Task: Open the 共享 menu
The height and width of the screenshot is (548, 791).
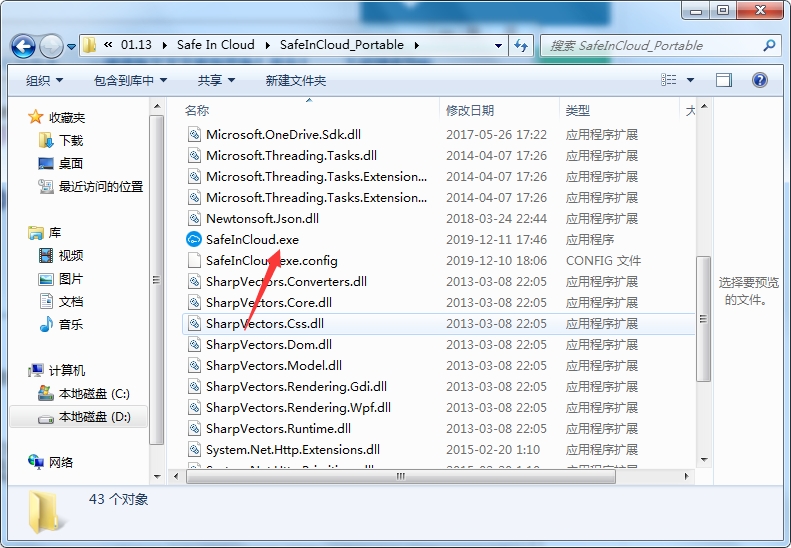Action: click(216, 80)
